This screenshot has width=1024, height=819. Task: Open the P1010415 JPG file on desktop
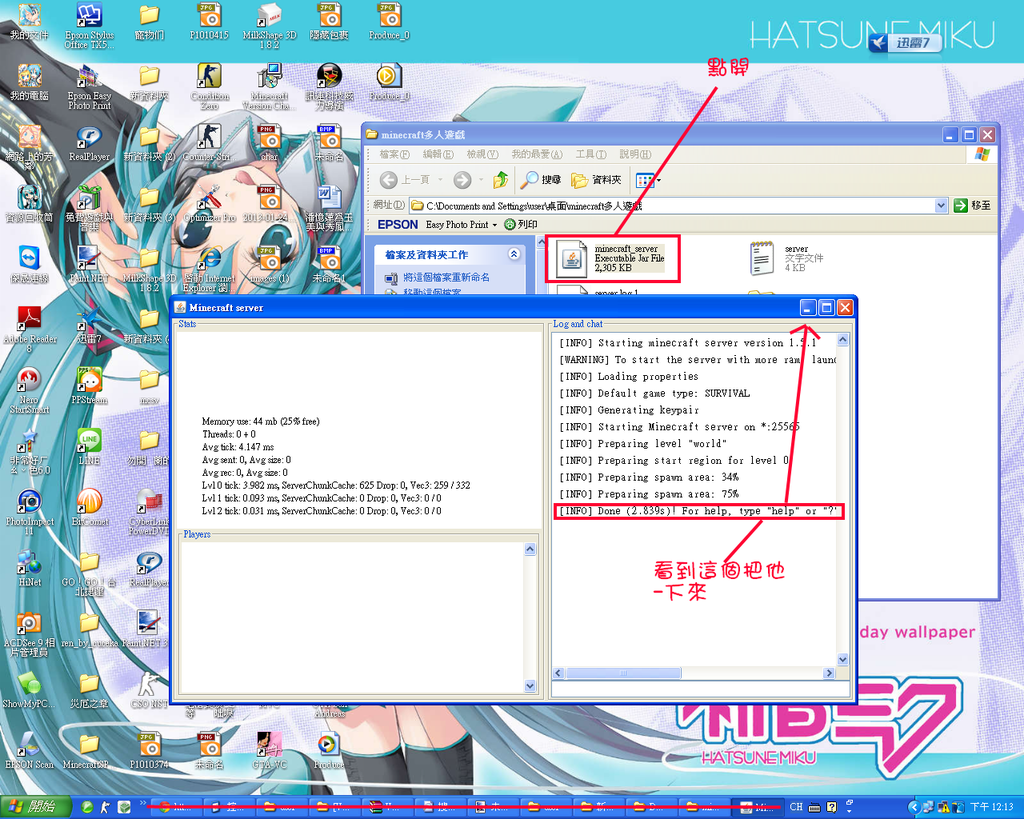(x=210, y=22)
